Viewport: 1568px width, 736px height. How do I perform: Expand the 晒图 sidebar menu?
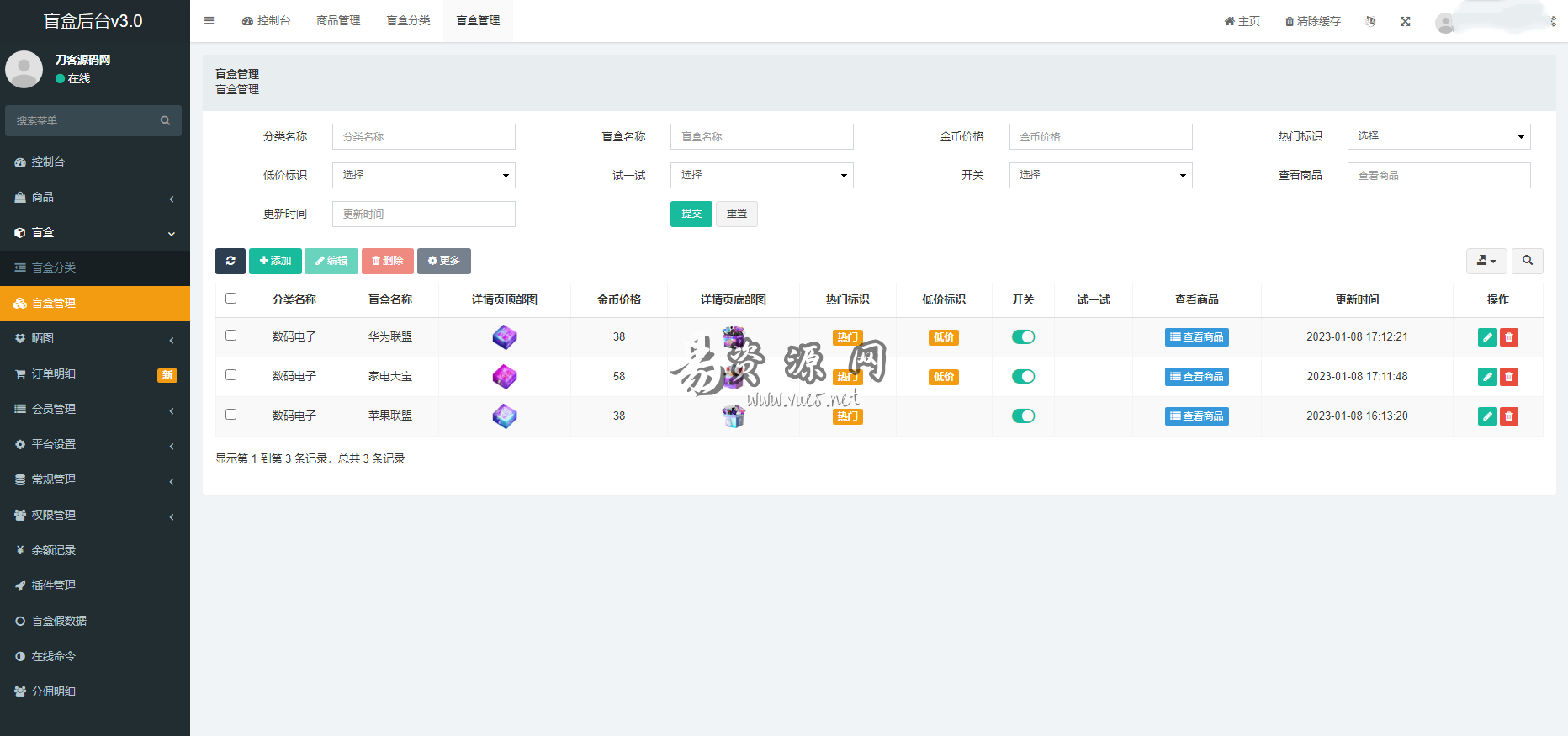(95, 338)
